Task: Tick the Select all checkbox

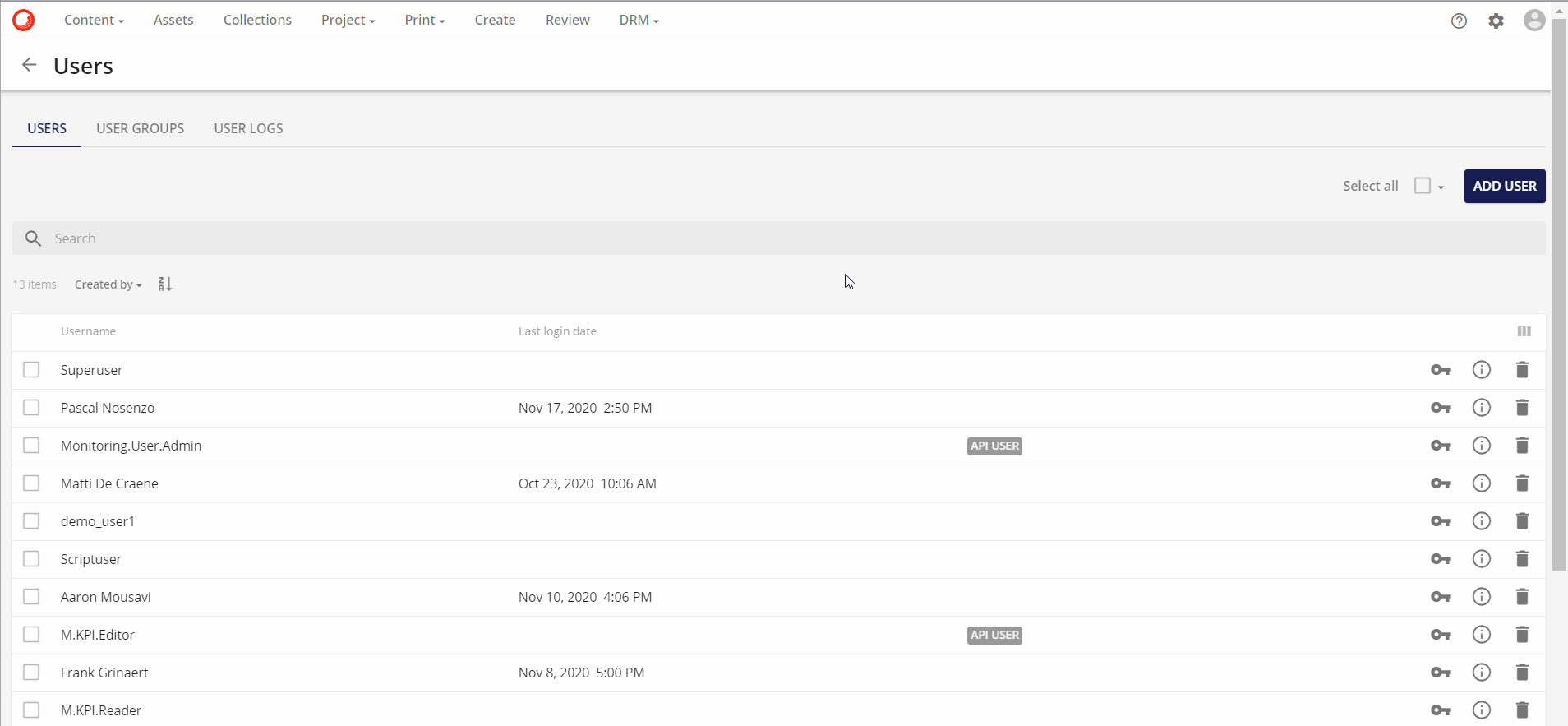Action: pos(1423,186)
